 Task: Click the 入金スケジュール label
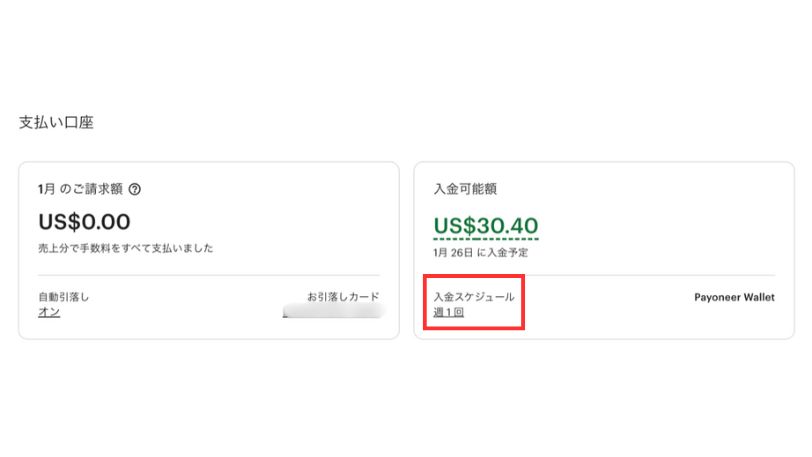(474, 297)
